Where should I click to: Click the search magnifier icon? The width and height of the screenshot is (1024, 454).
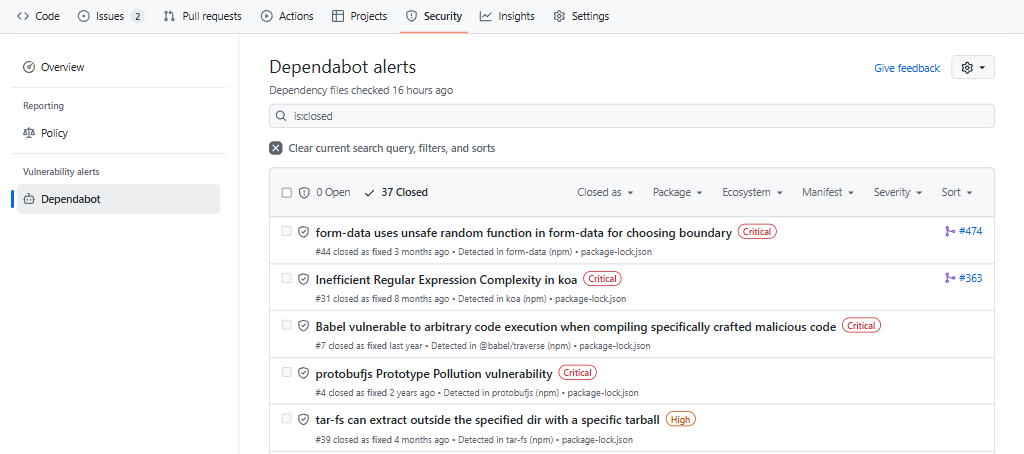click(282, 116)
